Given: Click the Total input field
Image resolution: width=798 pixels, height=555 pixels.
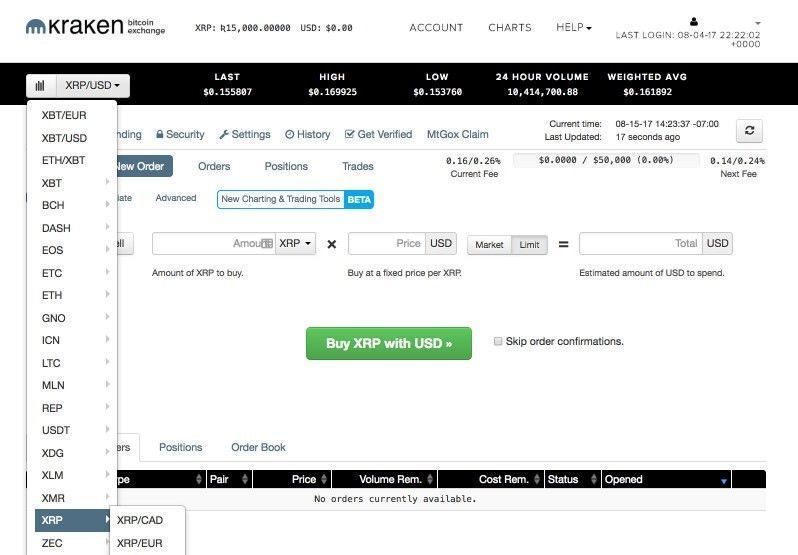Looking at the screenshot, I should [641, 244].
